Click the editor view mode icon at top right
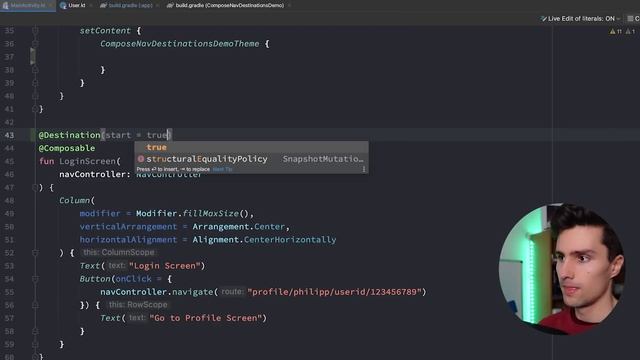The height and width of the screenshot is (360, 640). click(631, 18)
